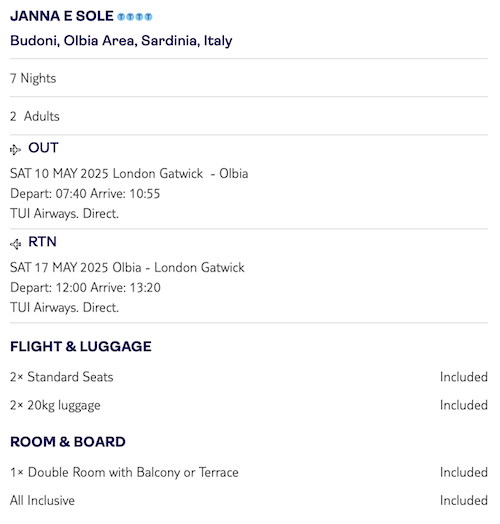Click Budoni, Olbia Area, Sardinia, Italy location
The width and height of the screenshot is (500, 524).
[x=121, y=41]
